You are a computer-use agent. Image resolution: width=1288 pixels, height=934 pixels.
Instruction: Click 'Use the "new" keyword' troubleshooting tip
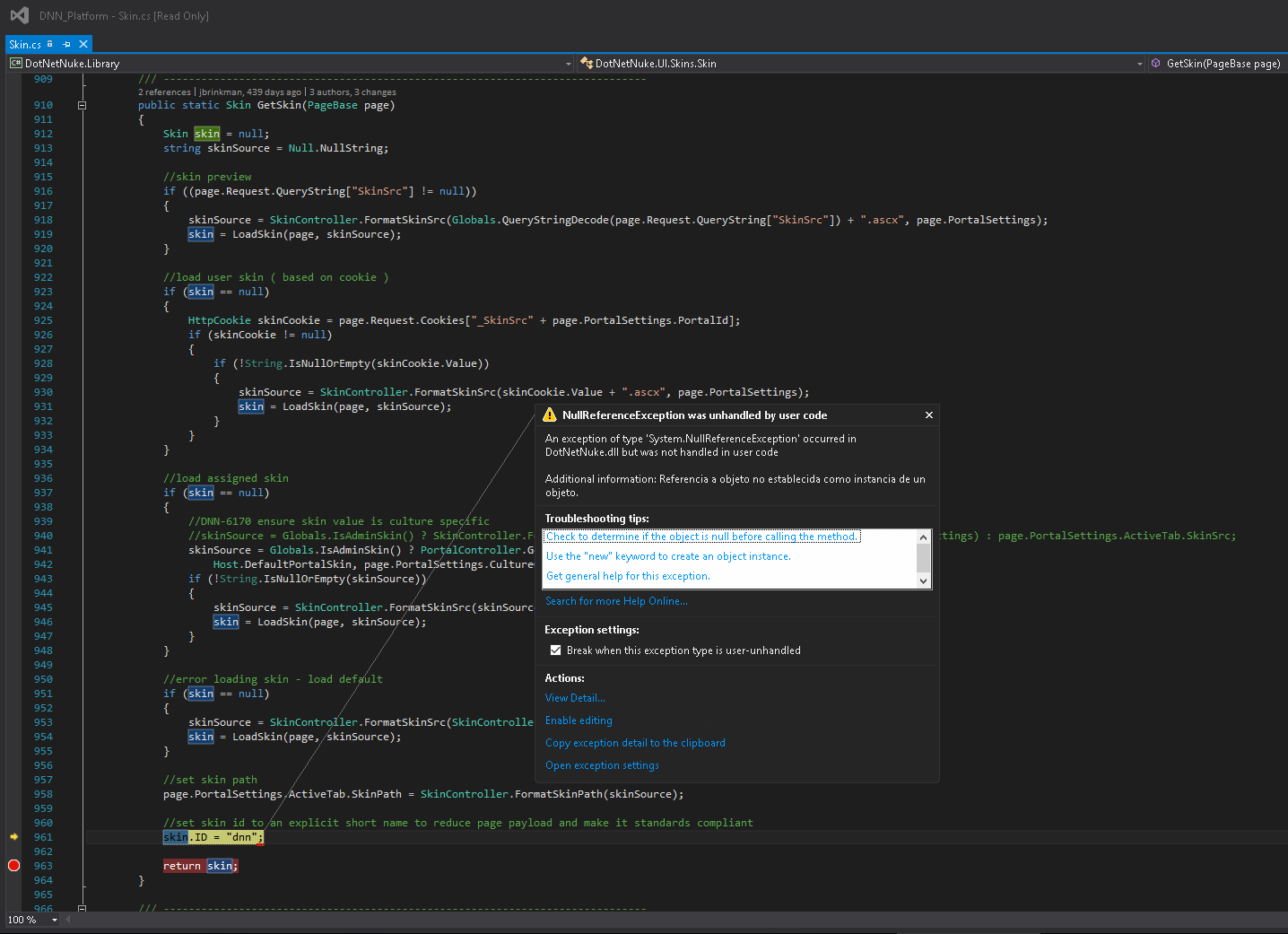coord(668,556)
